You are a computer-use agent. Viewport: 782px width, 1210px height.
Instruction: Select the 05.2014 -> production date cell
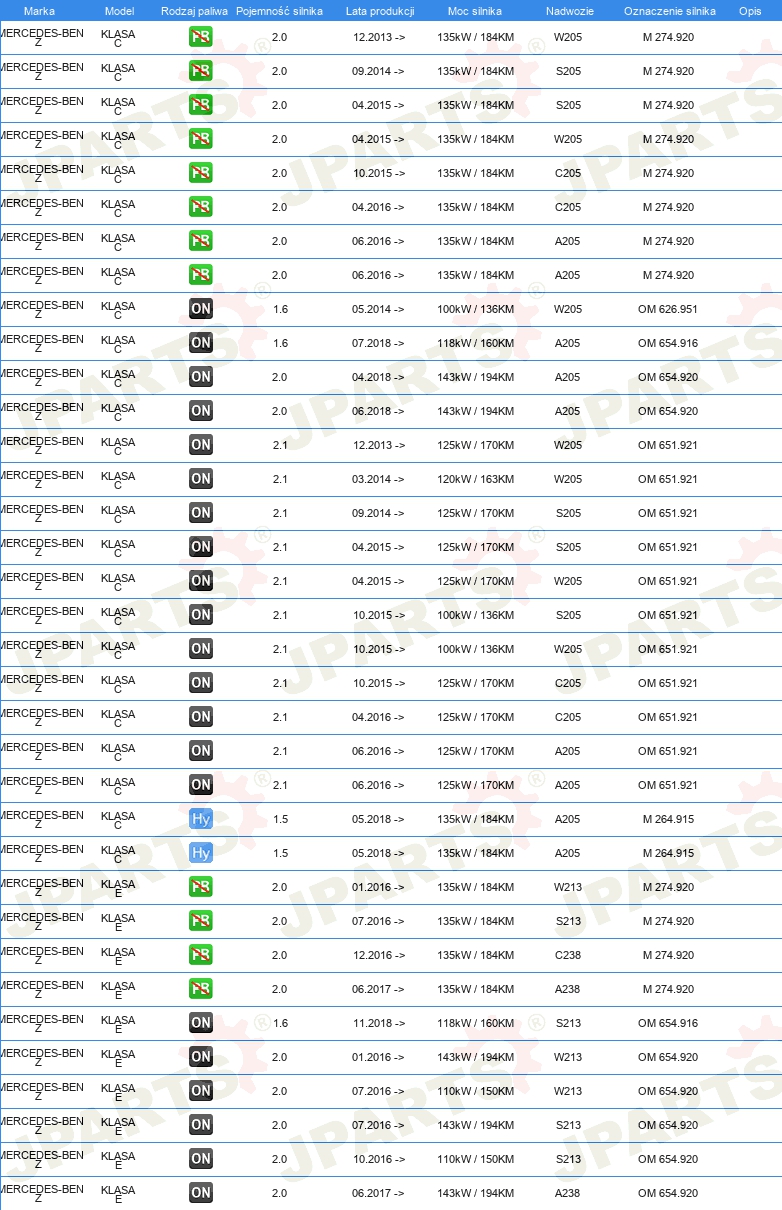coord(379,310)
